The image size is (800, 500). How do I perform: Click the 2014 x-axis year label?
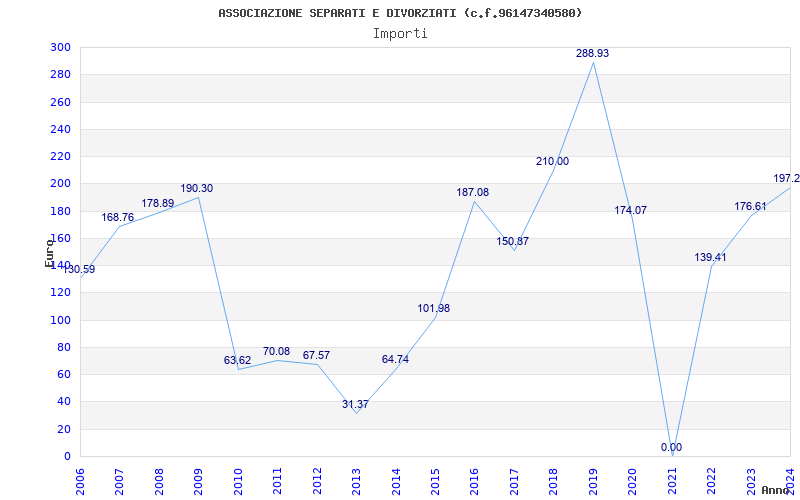[x=396, y=481]
